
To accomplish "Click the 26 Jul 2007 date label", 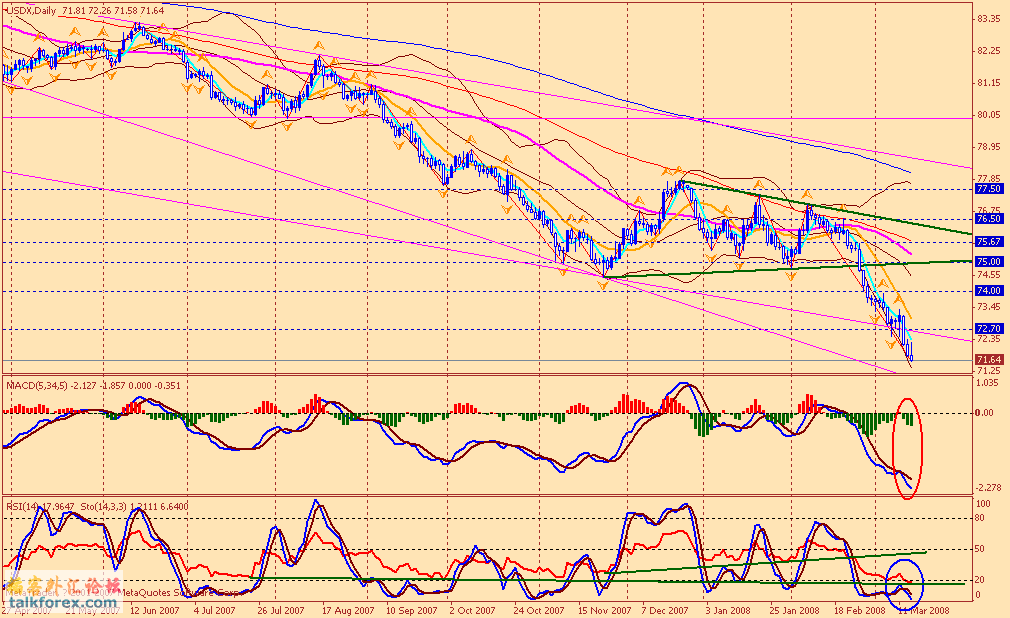I will [x=281, y=610].
